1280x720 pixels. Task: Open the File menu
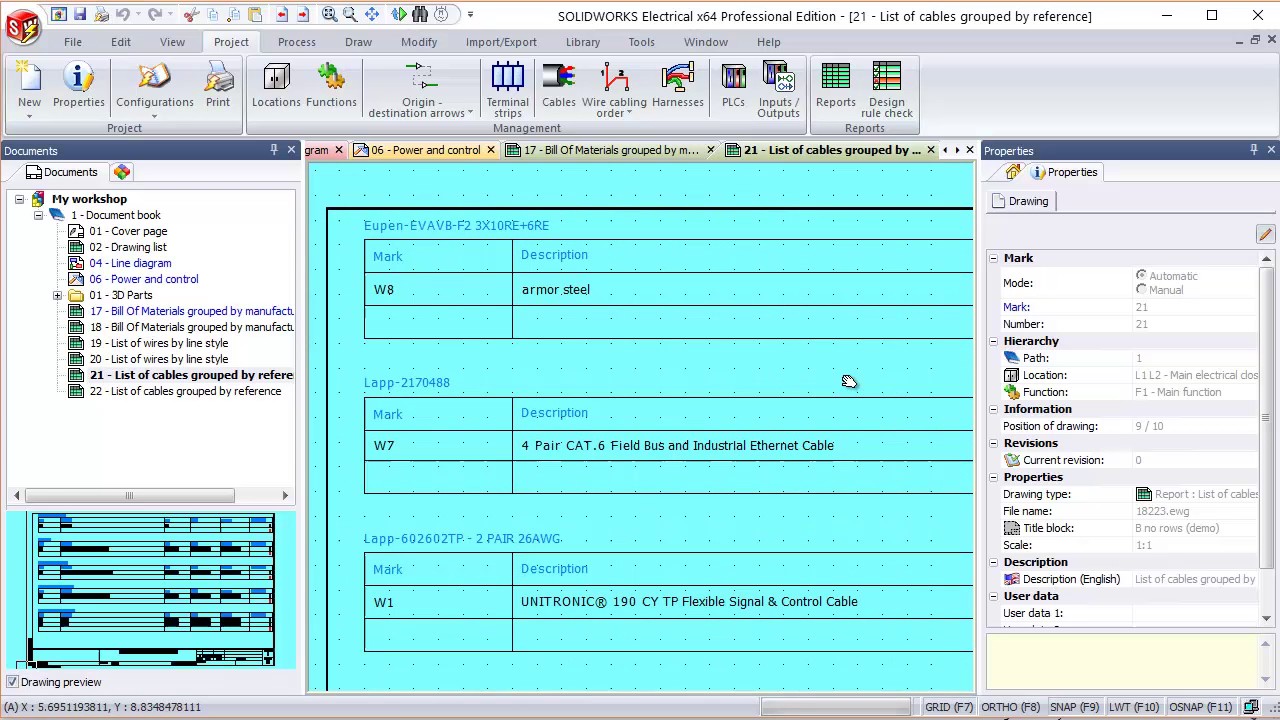click(73, 42)
